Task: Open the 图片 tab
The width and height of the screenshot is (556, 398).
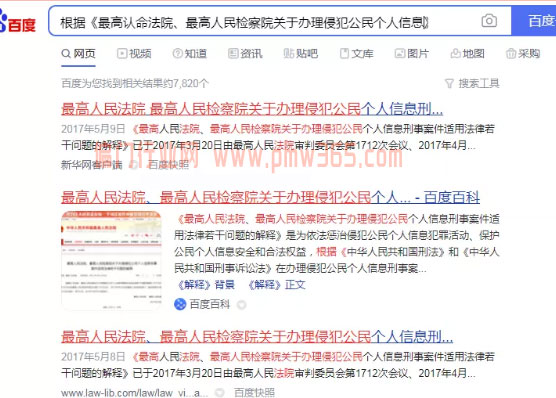Action: [x=412, y=54]
